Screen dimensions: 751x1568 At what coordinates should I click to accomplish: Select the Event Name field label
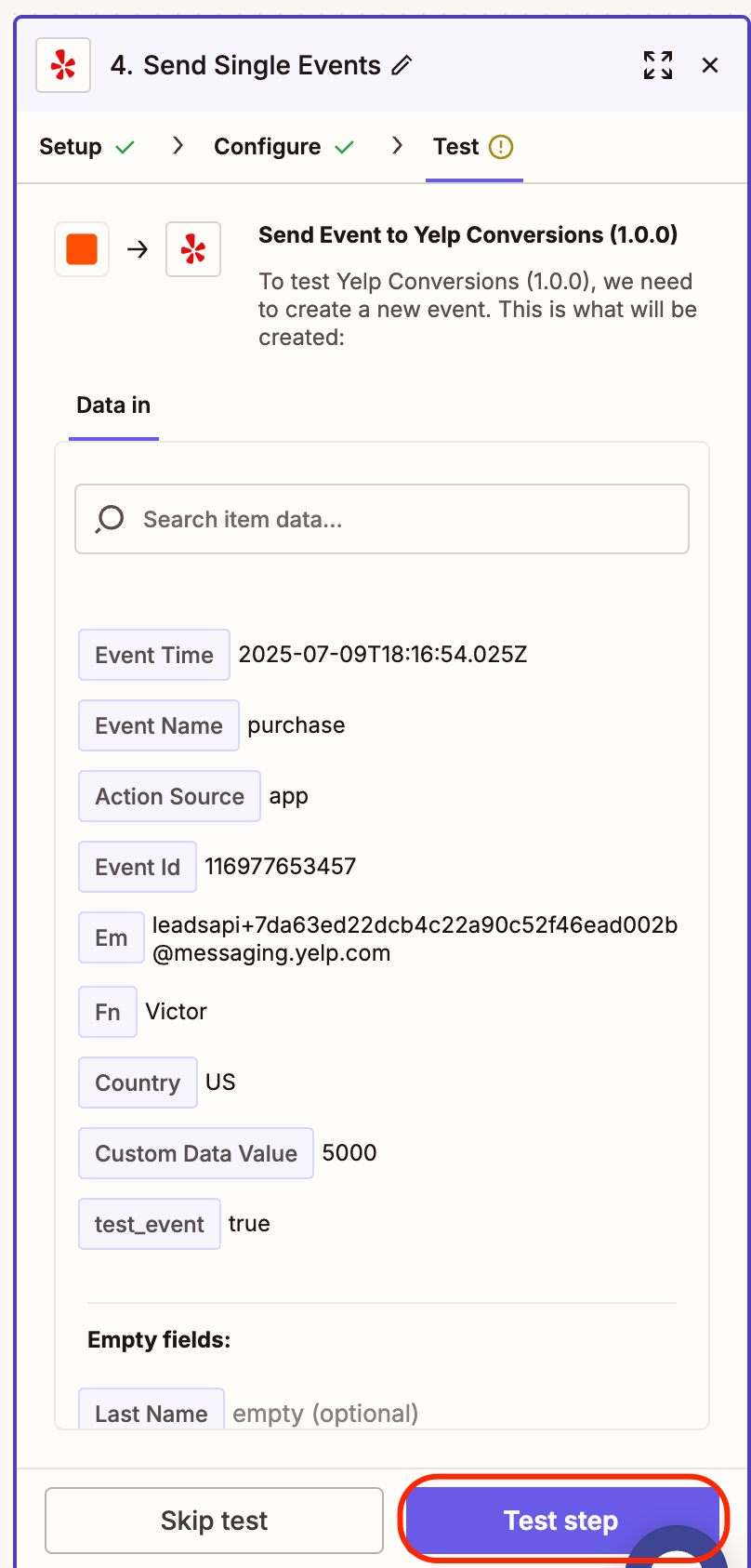point(159,725)
